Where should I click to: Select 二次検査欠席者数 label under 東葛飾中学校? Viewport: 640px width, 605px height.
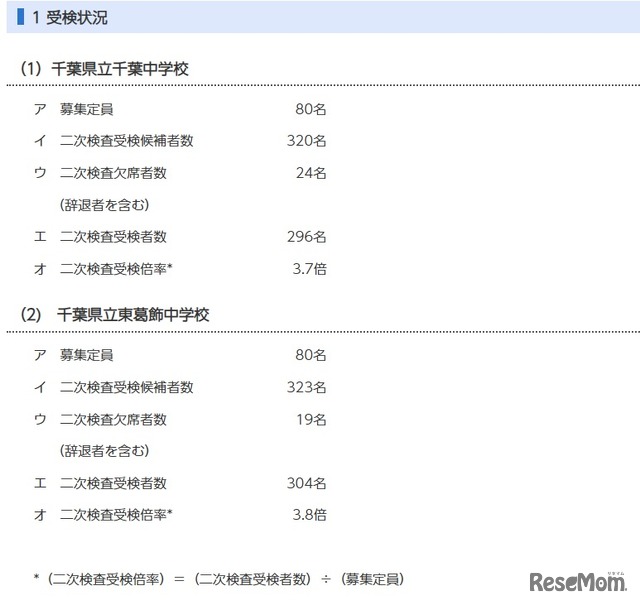[x=113, y=419]
